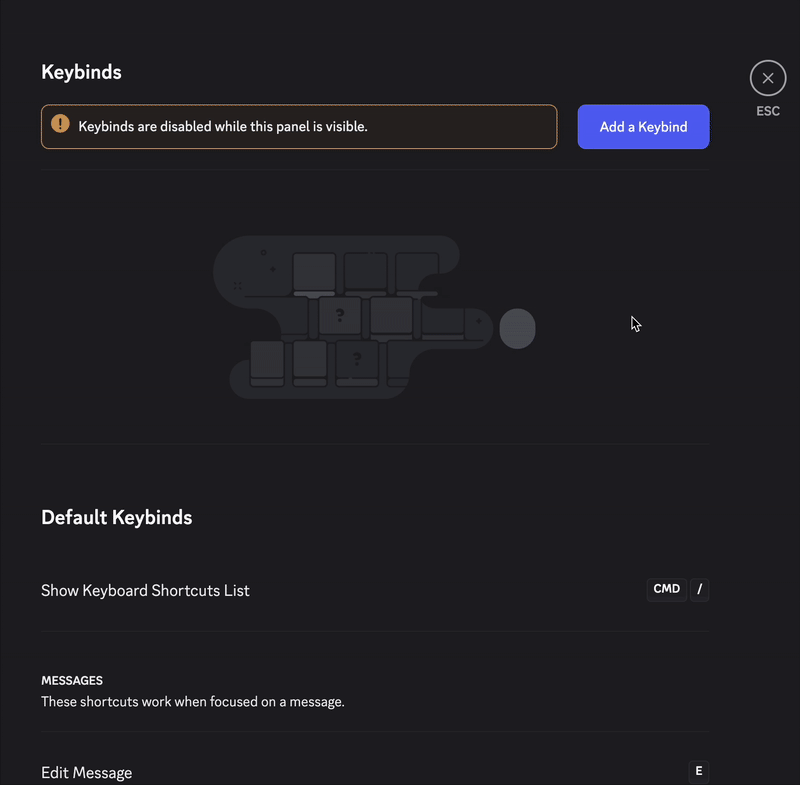Click the top-left key of the keyboard illustration

pyautogui.click(x=313, y=272)
